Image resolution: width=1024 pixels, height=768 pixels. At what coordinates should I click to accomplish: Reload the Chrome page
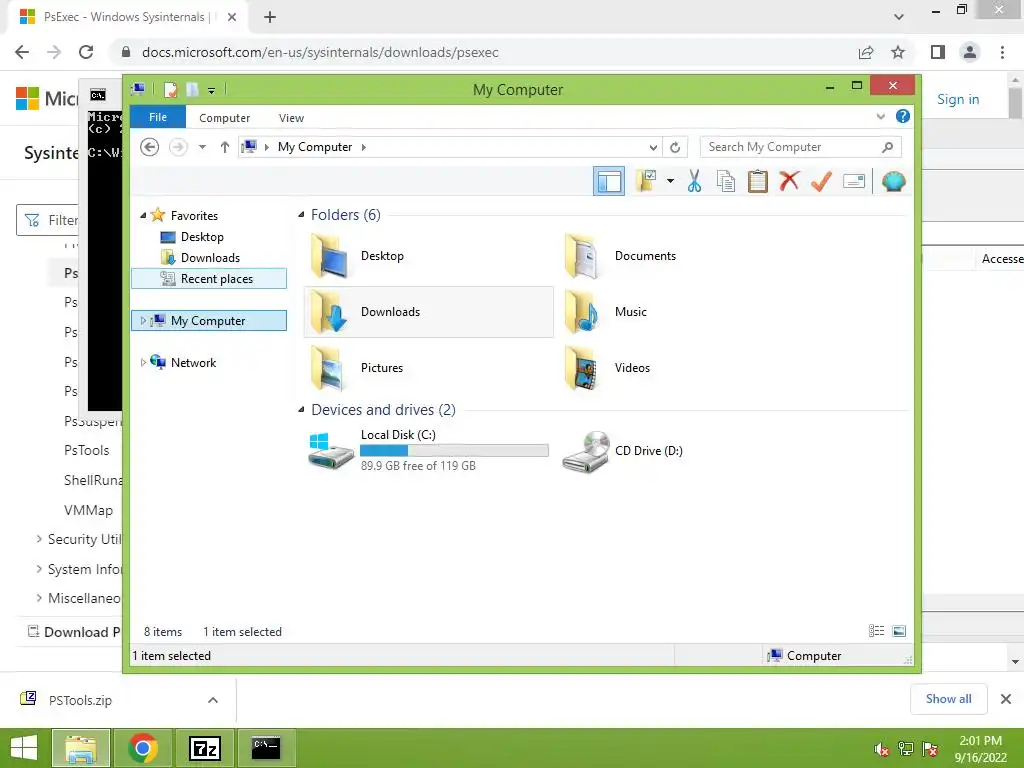pos(86,52)
